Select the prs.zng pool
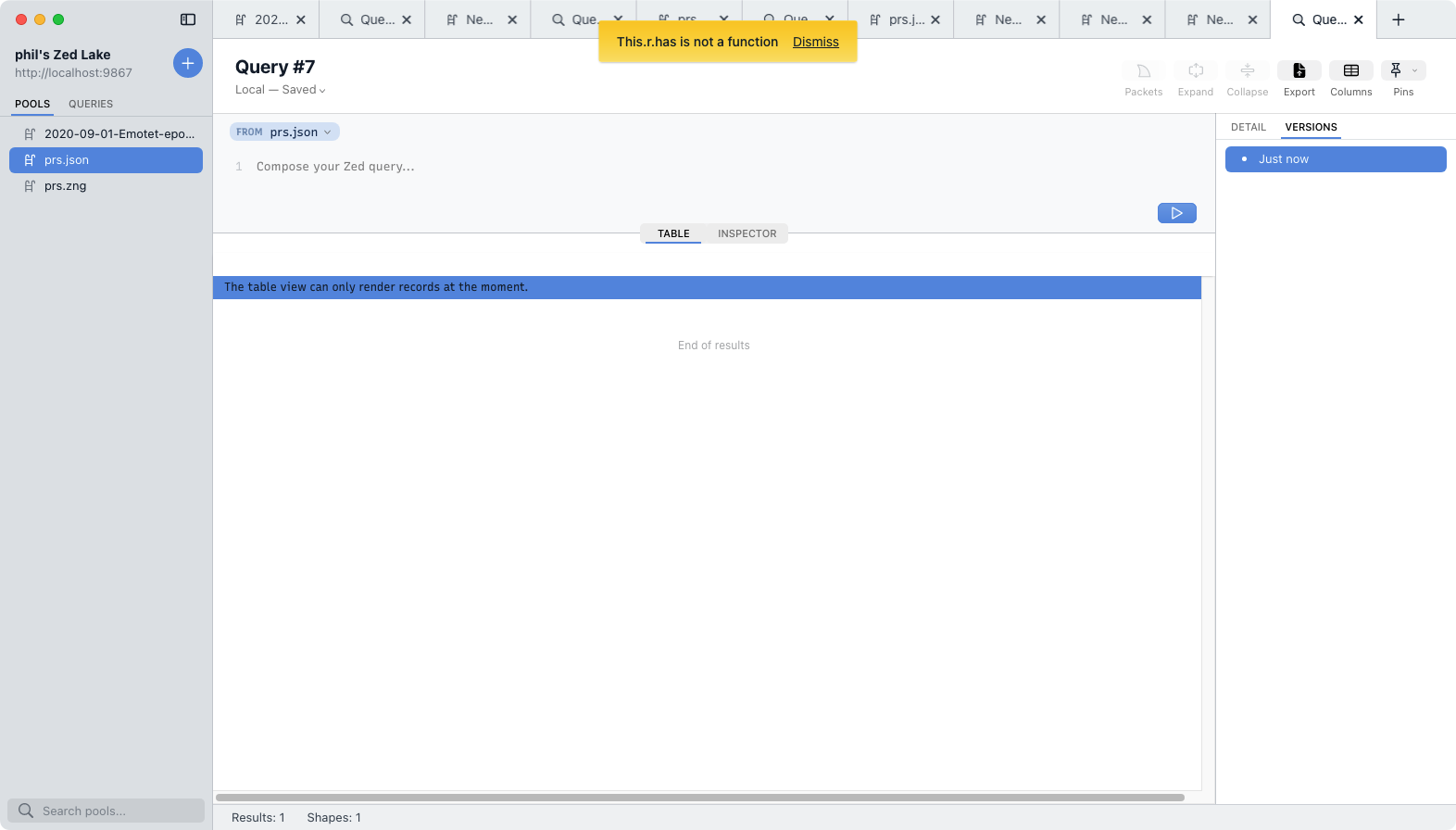The image size is (1456, 830). coord(106,186)
